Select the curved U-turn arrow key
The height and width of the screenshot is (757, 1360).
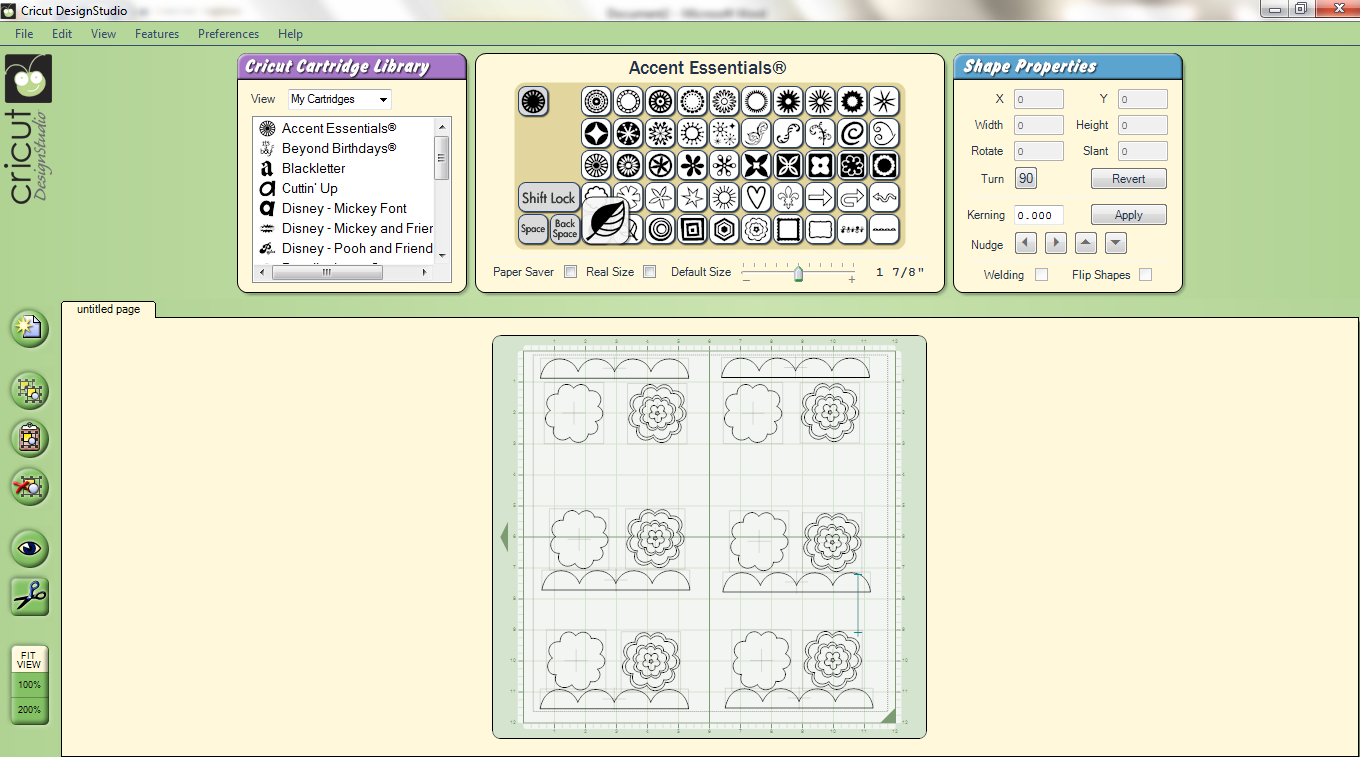[x=852, y=197]
